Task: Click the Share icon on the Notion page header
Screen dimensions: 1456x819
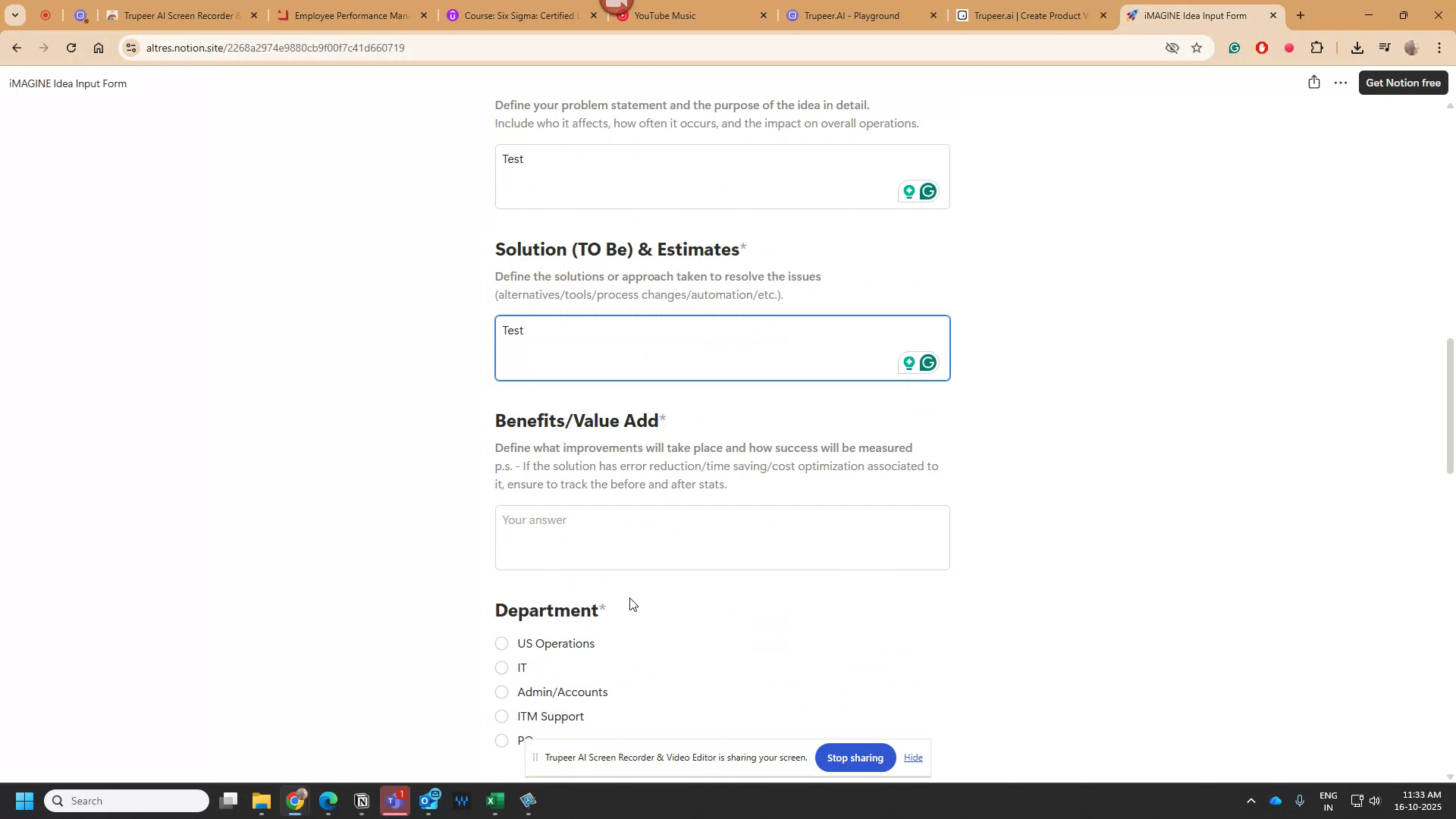Action: pyautogui.click(x=1313, y=82)
